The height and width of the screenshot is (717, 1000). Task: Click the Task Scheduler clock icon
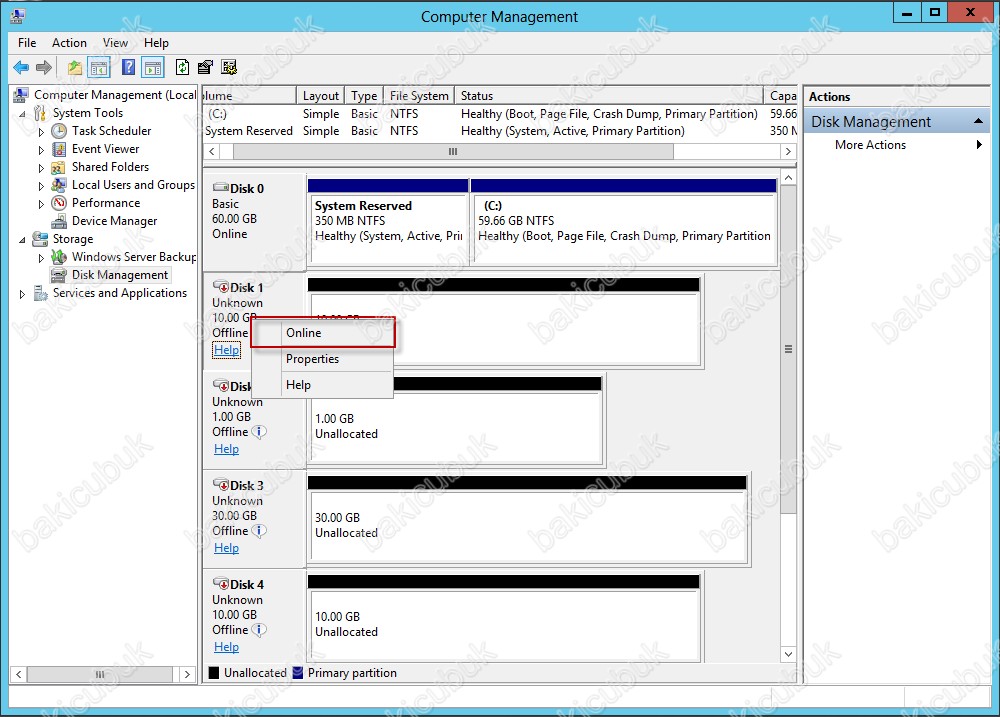[59, 131]
